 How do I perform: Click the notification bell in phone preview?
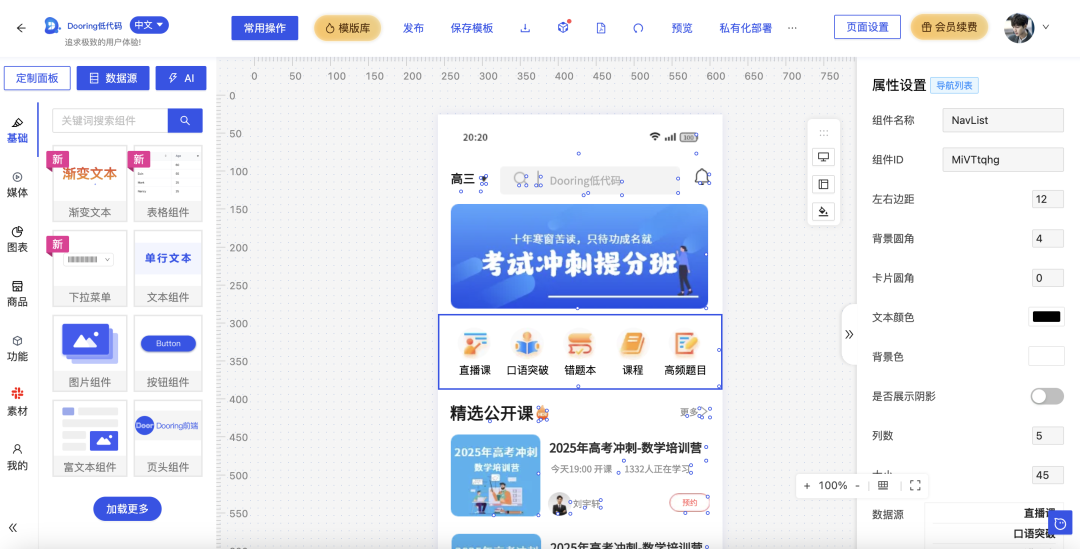click(702, 177)
